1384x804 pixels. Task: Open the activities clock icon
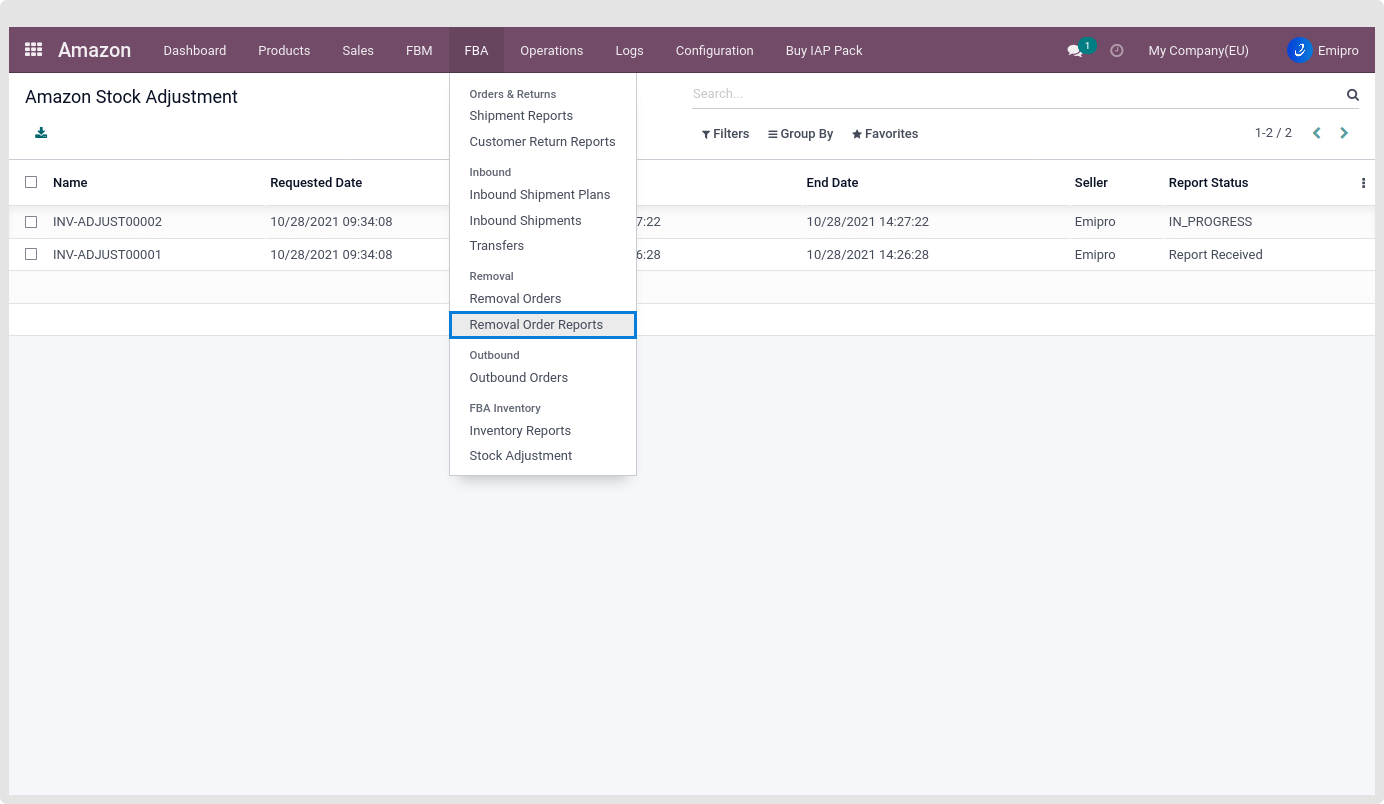1117,51
